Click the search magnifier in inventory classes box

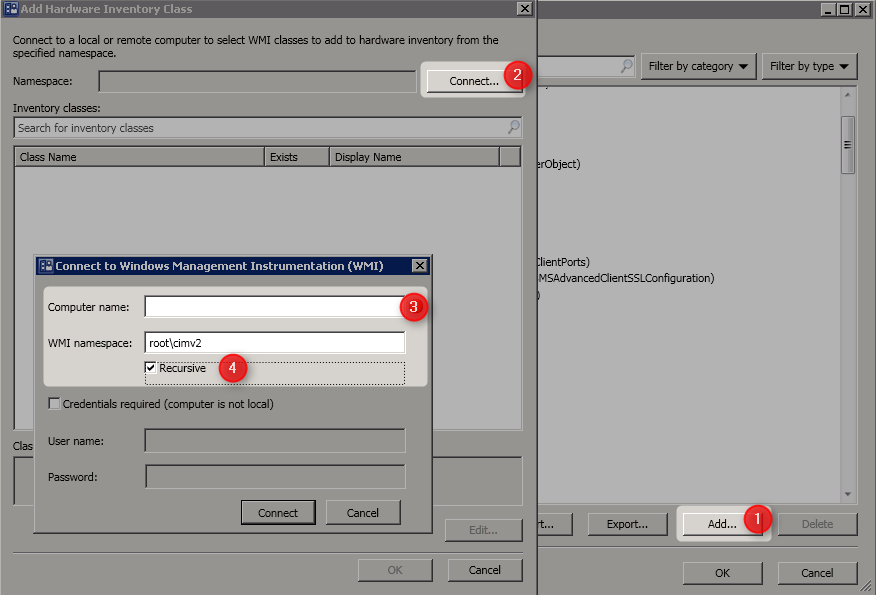[x=513, y=127]
